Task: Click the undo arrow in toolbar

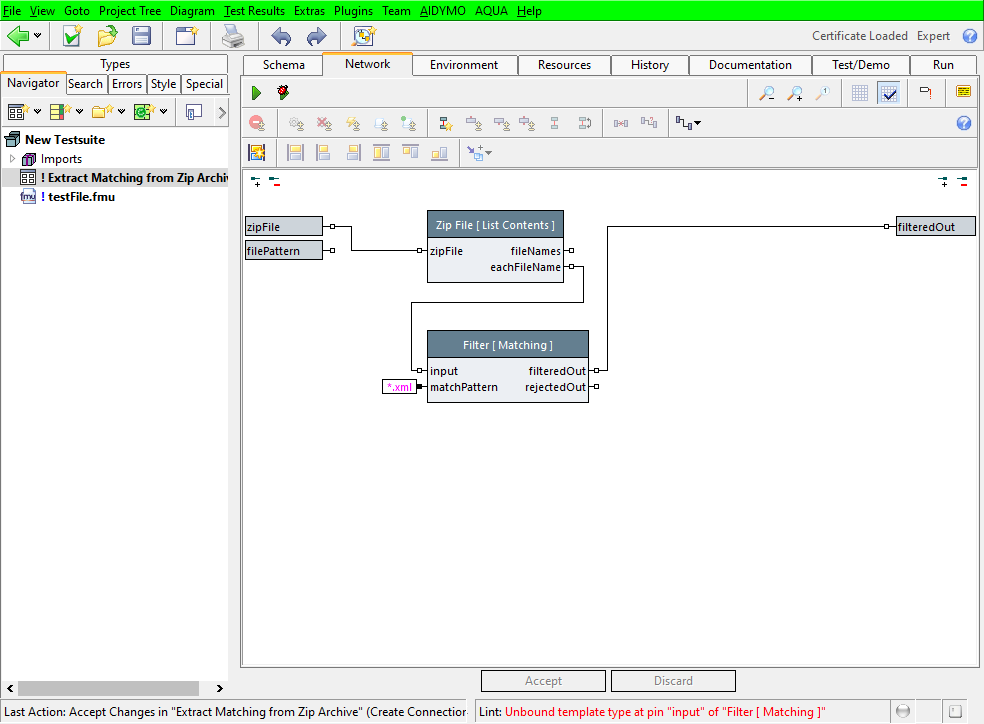Action: 281,37
